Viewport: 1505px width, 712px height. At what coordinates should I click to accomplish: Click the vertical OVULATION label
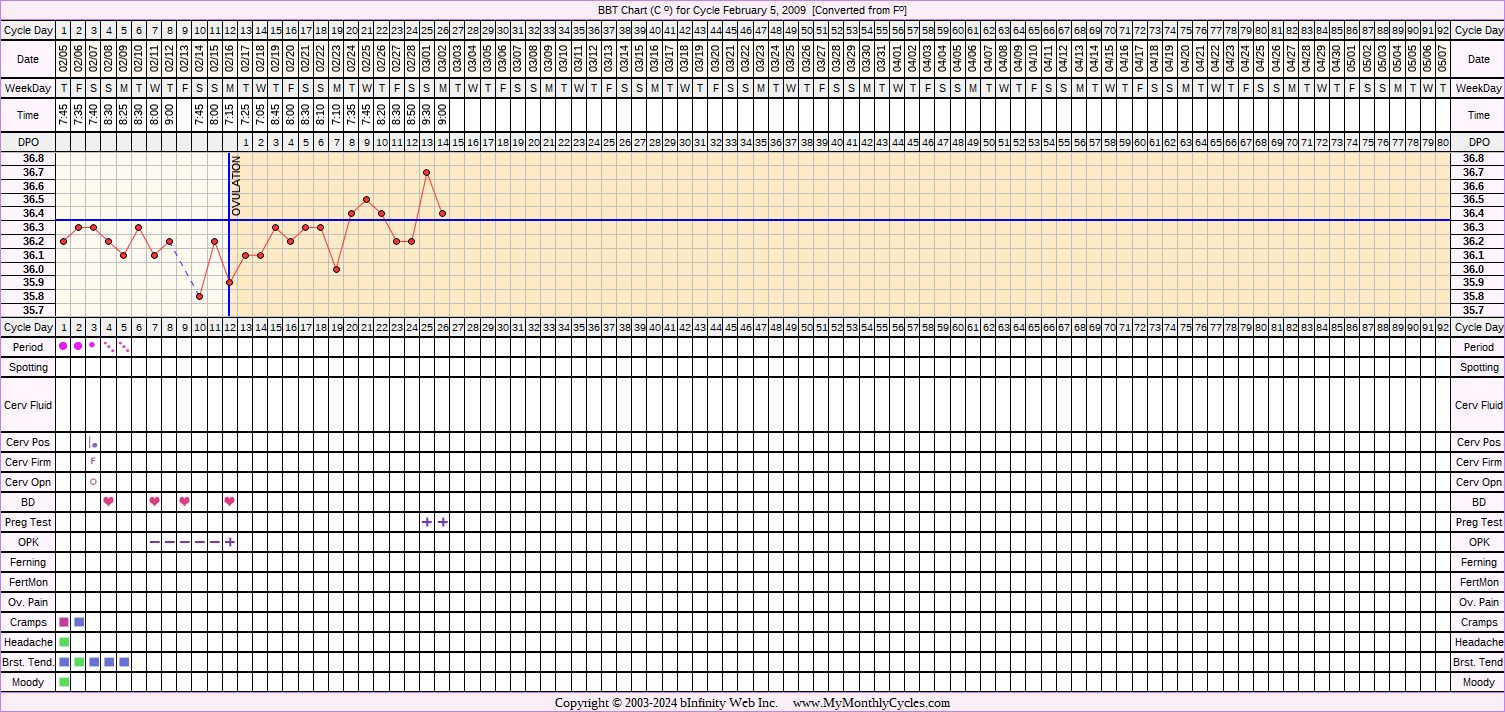click(237, 186)
